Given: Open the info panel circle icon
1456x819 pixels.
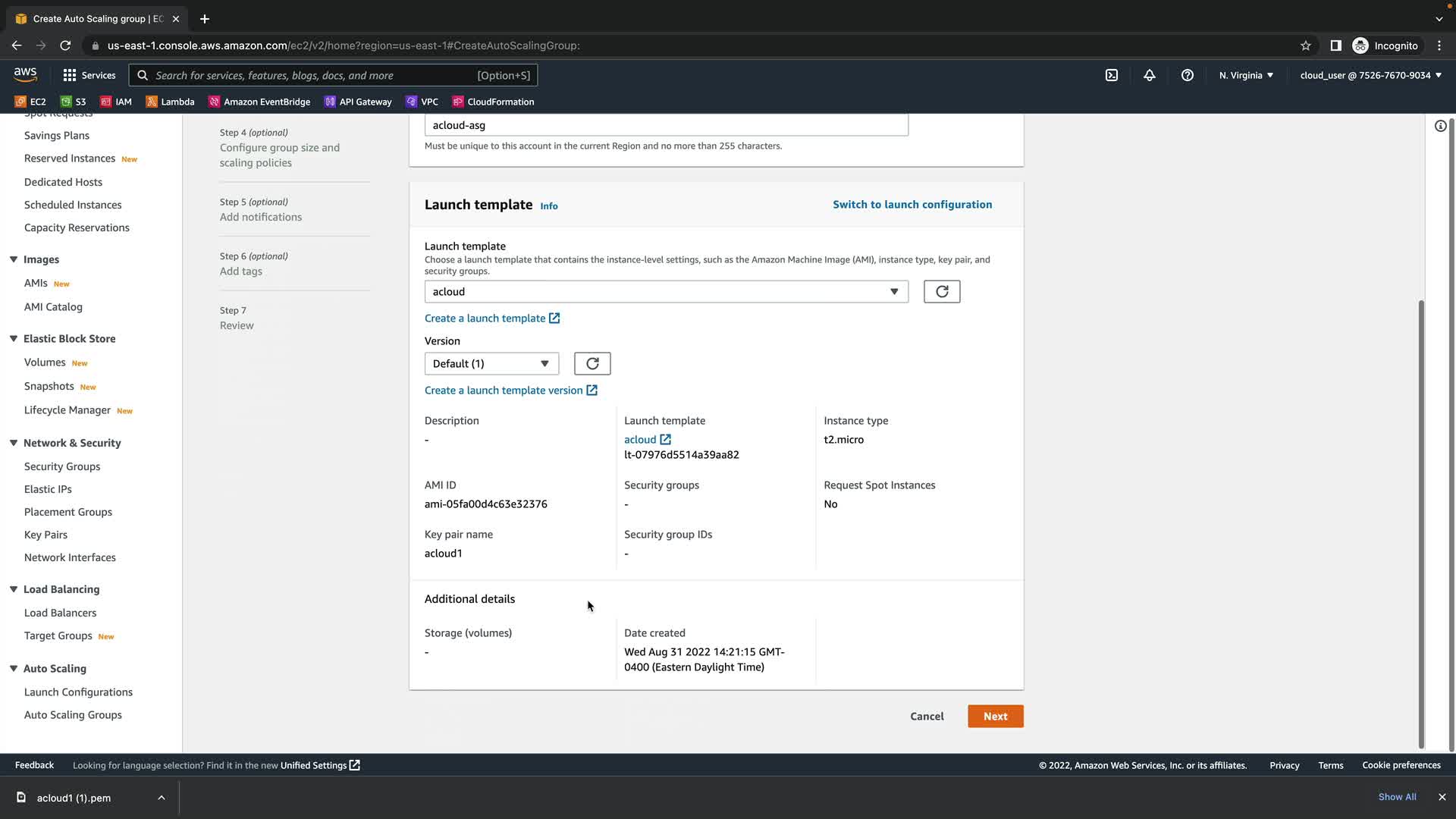Looking at the screenshot, I should click(1440, 126).
